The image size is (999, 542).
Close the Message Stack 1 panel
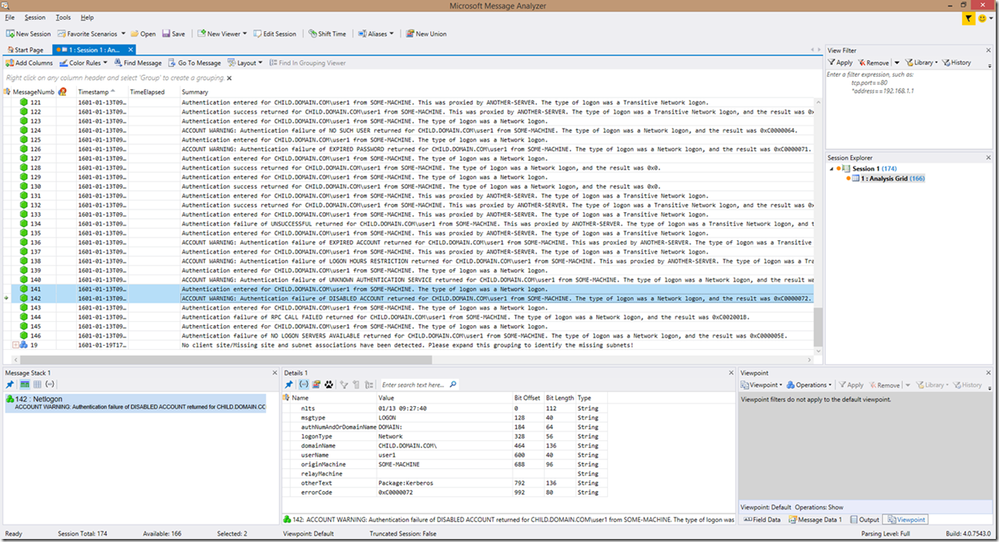pos(275,373)
